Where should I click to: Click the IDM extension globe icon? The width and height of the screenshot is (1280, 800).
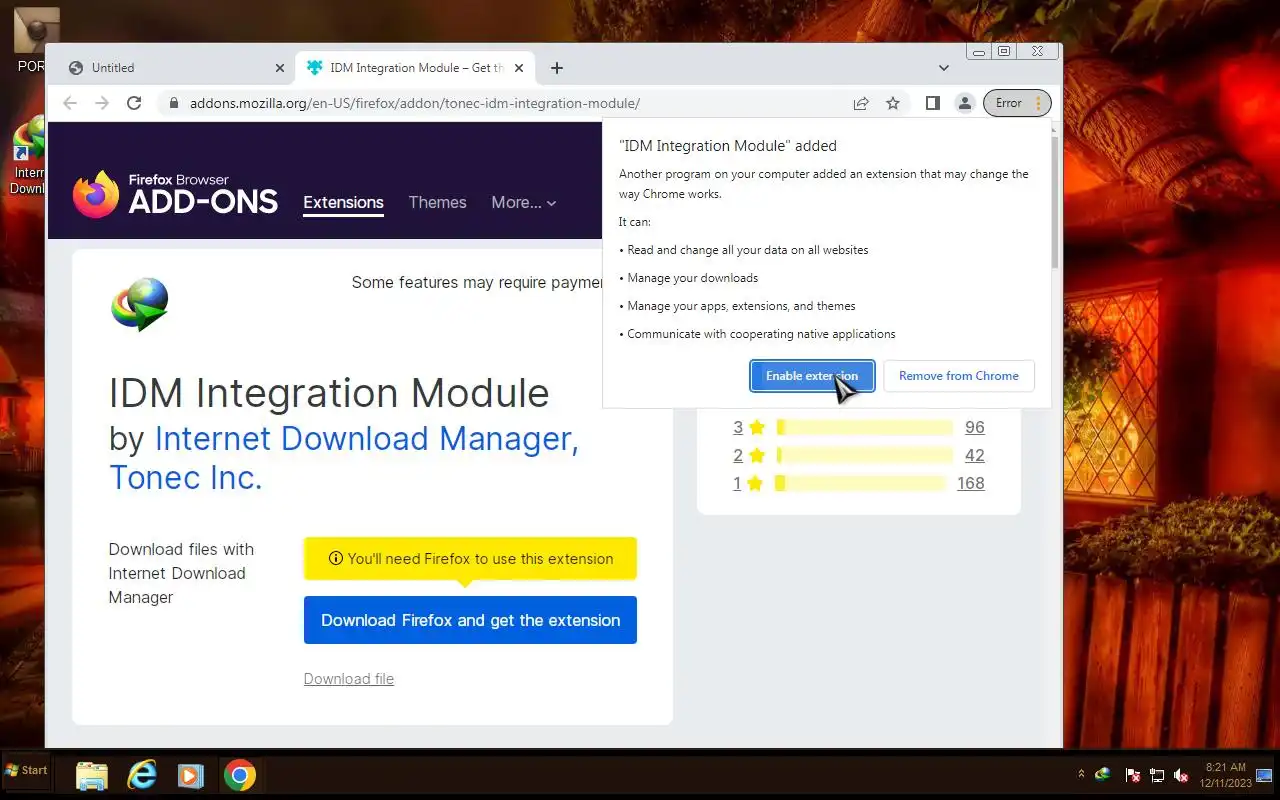pyautogui.click(x=140, y=305)
